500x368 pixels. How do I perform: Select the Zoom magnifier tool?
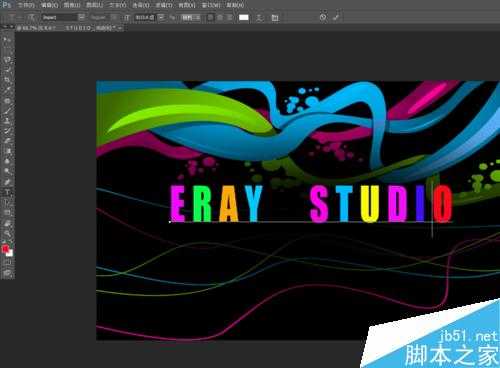7,233
